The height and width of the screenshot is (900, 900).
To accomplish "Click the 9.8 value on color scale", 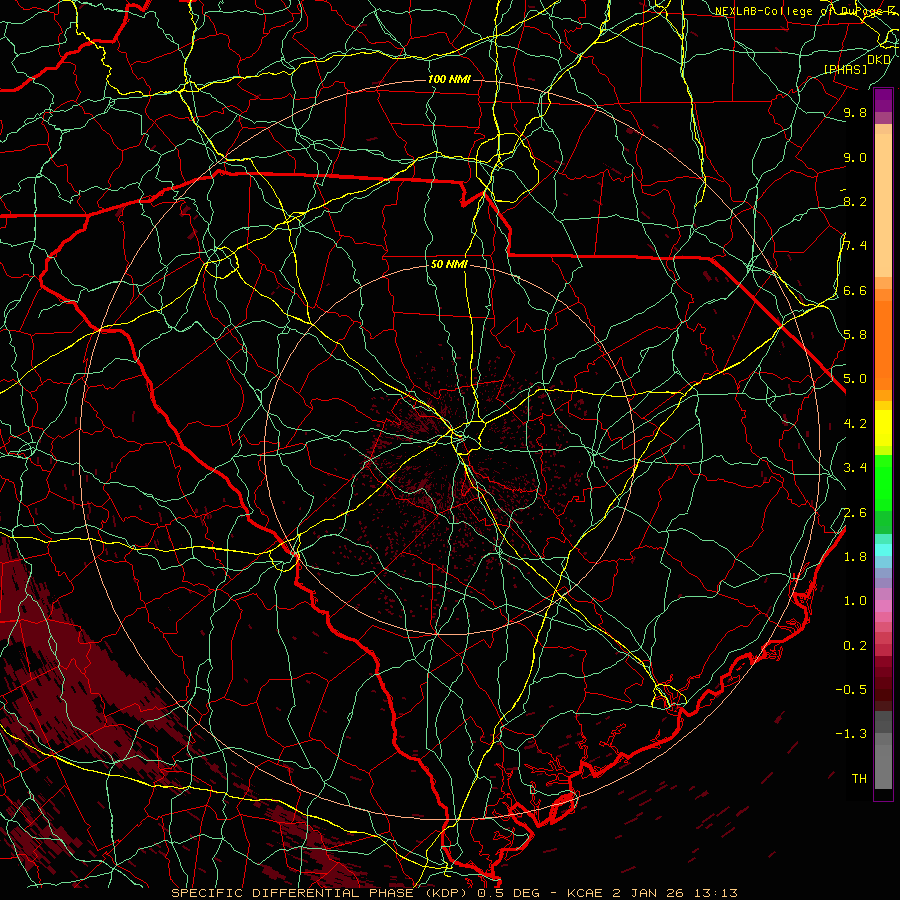I will (855, 112).
